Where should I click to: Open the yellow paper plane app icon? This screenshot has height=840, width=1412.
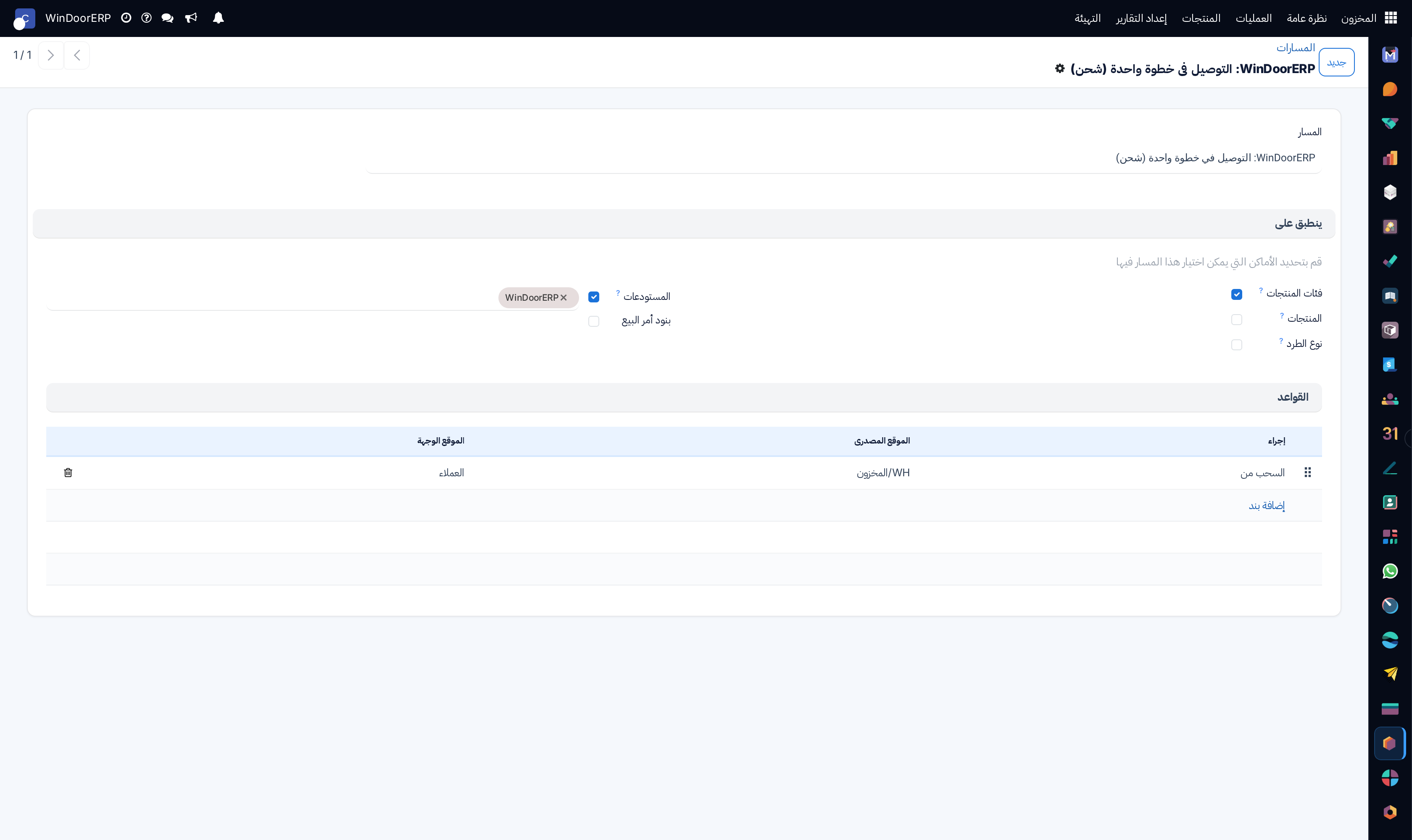pyautogui.click(x=1390, y=674)
